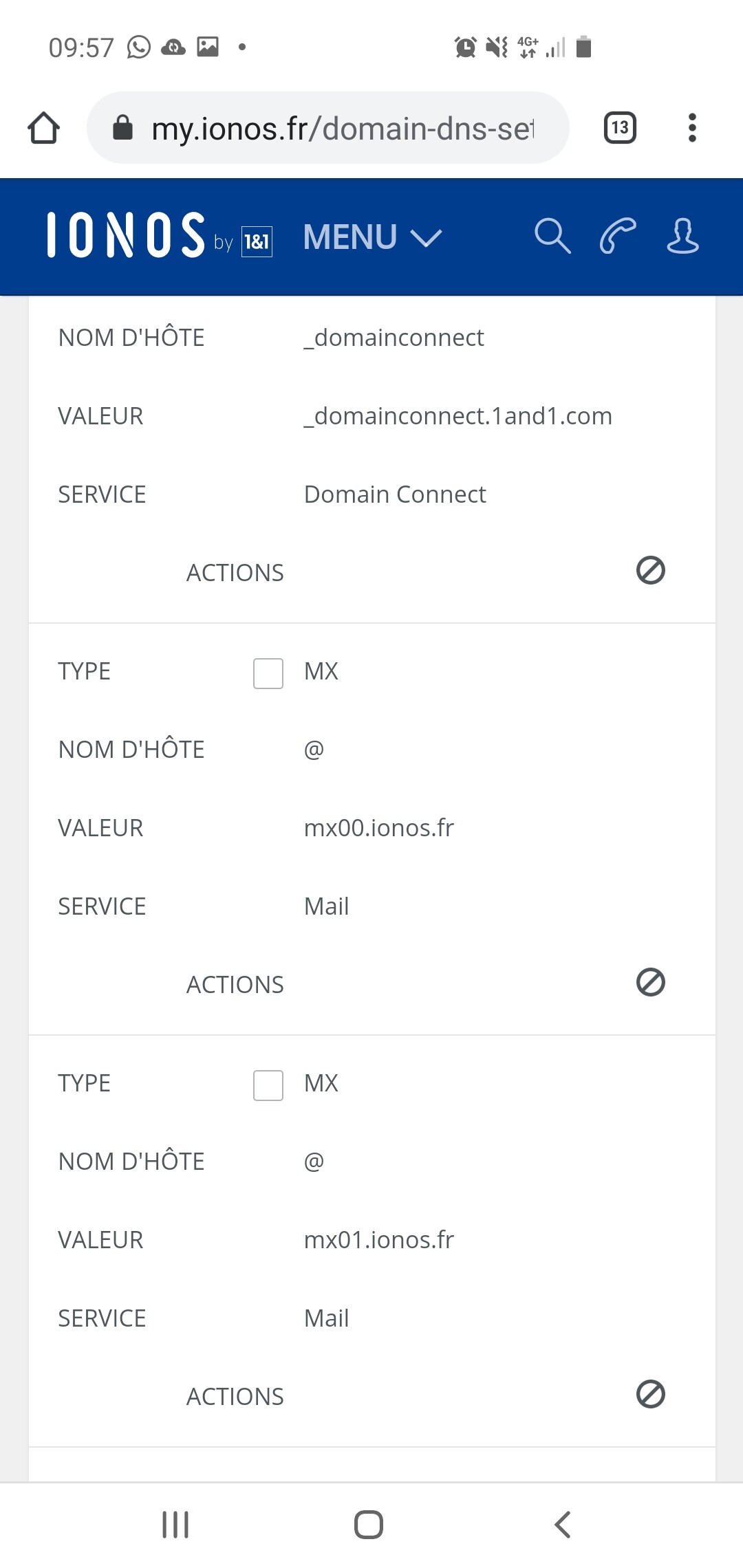This screenshot has height=1568, width=743.
Task: Click the IONOS by 1&1 logo
Action: pyautogui.click(x=160, y=236)
